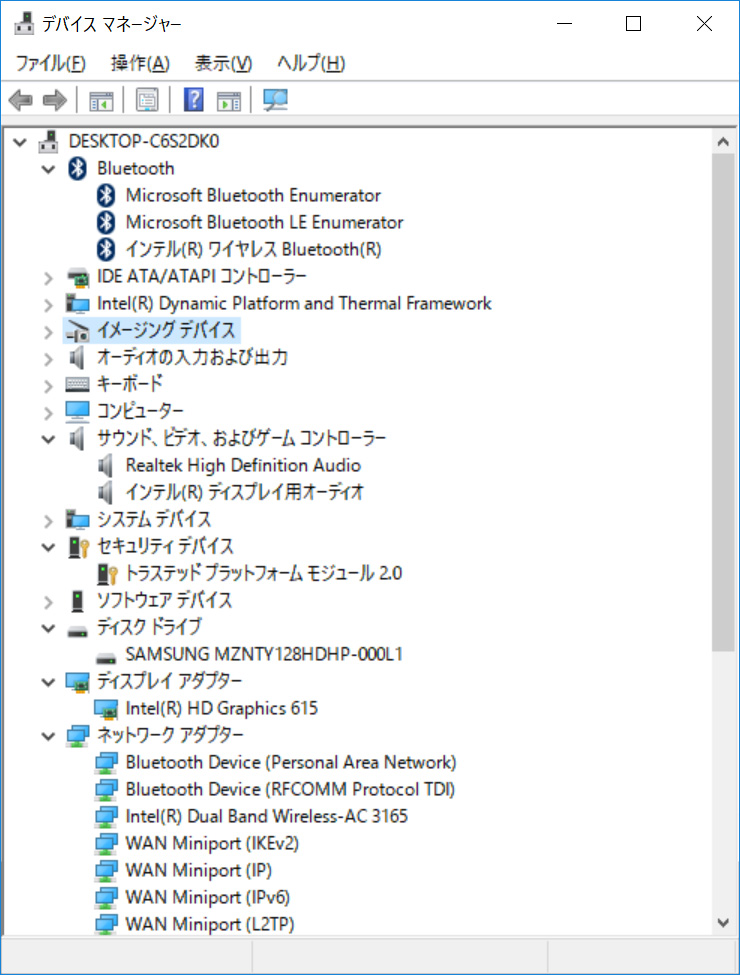Open the ヘルプ(H) menu

pos(311,63)
